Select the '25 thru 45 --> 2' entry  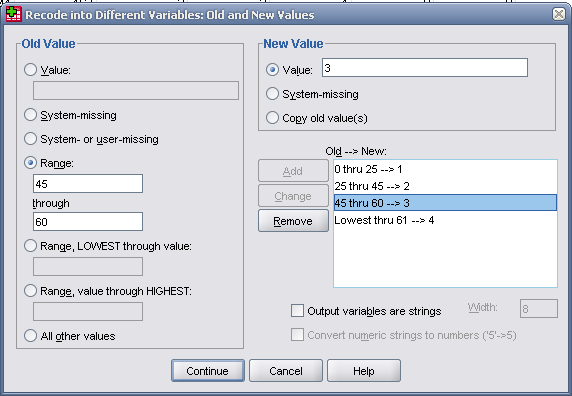click(x=445, y=186)
